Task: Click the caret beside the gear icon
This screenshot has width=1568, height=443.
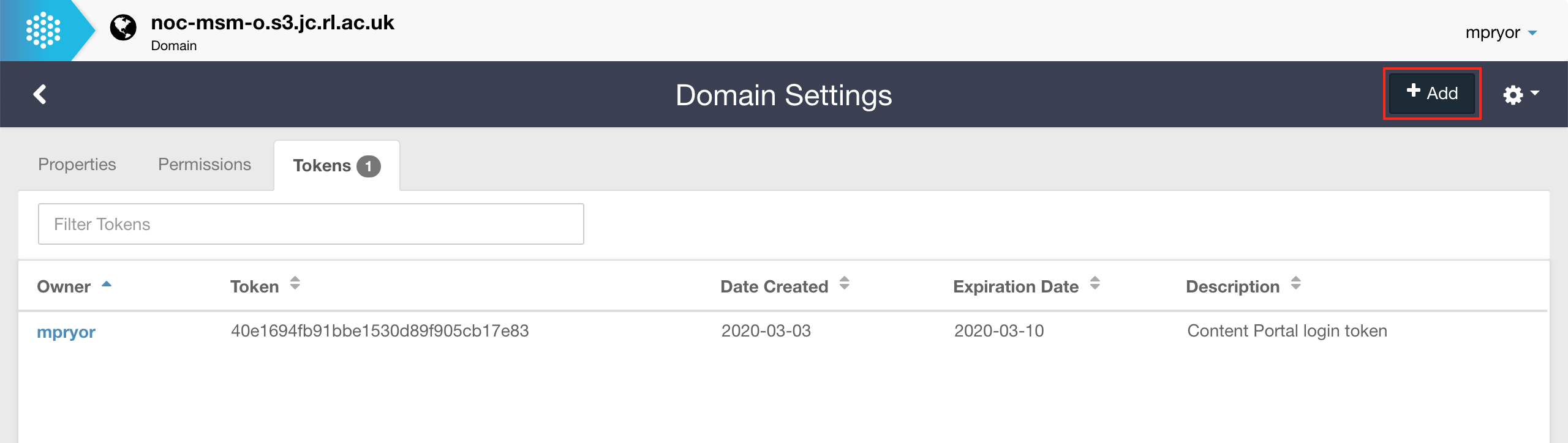Action: pos(1535,94)
